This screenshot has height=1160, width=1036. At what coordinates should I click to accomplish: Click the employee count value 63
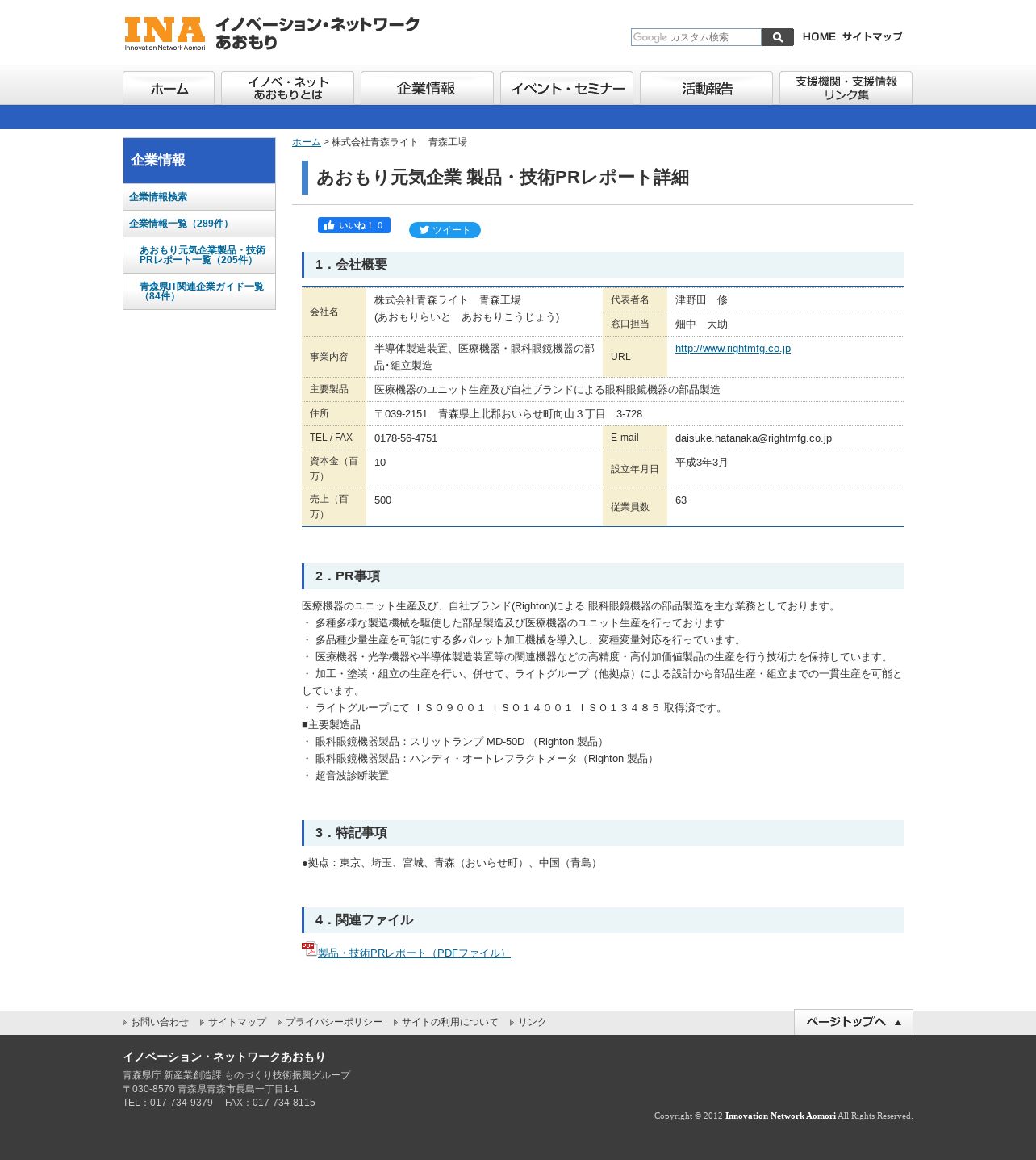tap(681, 500)
